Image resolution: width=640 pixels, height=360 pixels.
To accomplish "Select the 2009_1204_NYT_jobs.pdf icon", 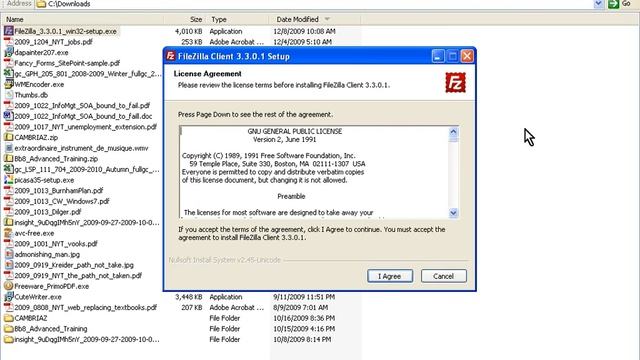I will point(8,42).
